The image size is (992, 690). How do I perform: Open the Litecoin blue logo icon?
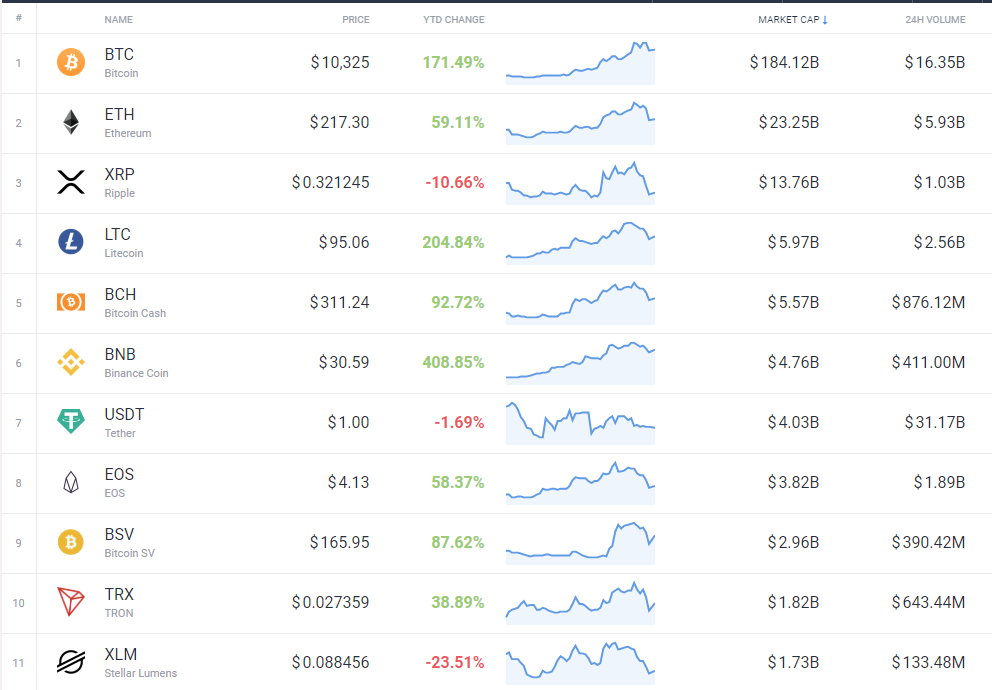click(x=71, y=242)
